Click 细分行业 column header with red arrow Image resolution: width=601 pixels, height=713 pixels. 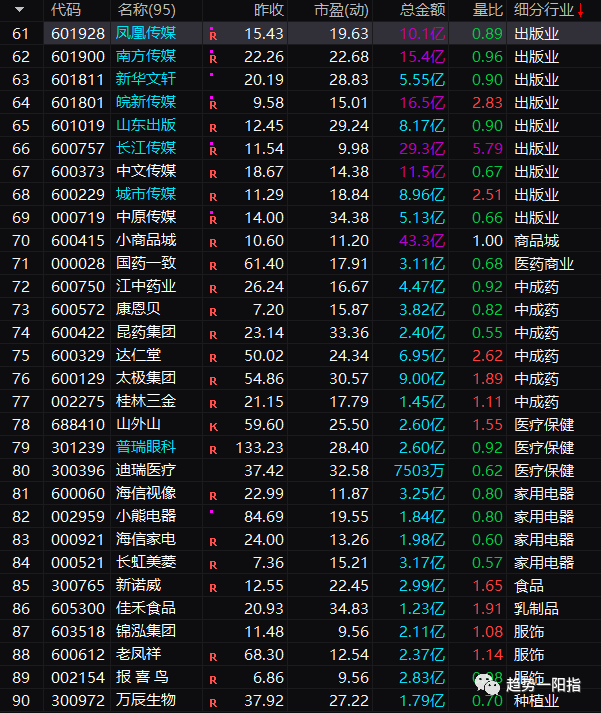coord(549,10)
